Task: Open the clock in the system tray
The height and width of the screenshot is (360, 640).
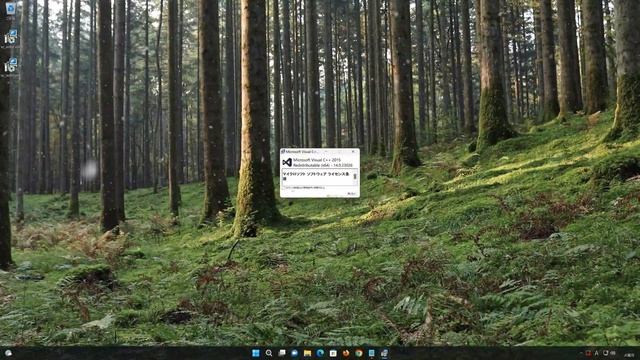Action: coord(629,355)
